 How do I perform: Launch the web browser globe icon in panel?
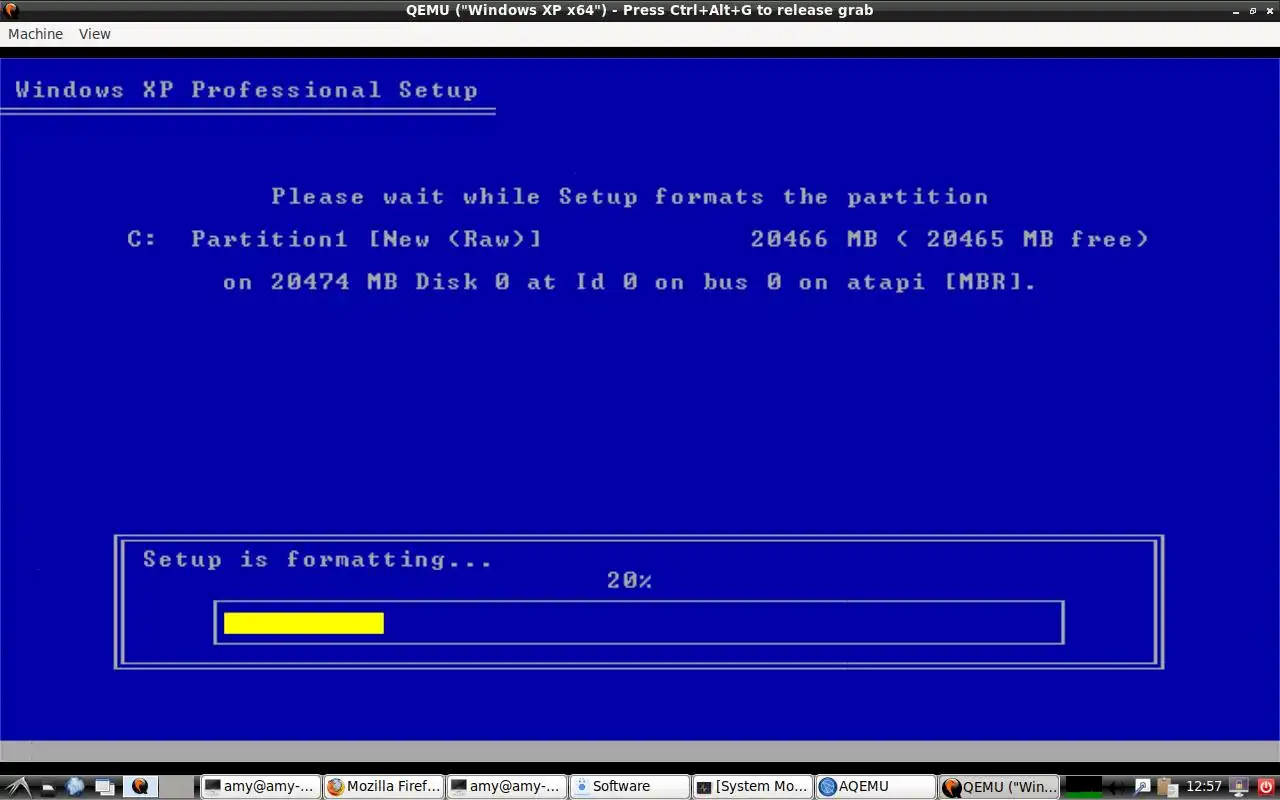(74, 787)
